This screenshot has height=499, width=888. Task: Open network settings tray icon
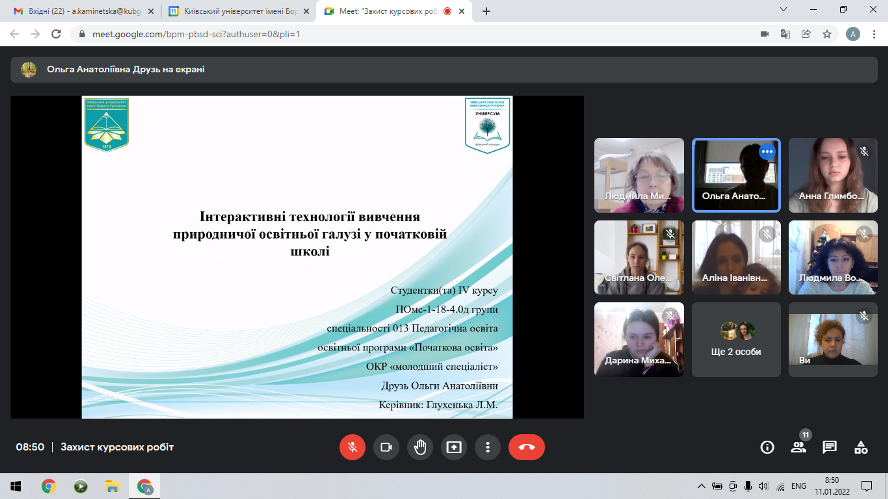point(780,486)
